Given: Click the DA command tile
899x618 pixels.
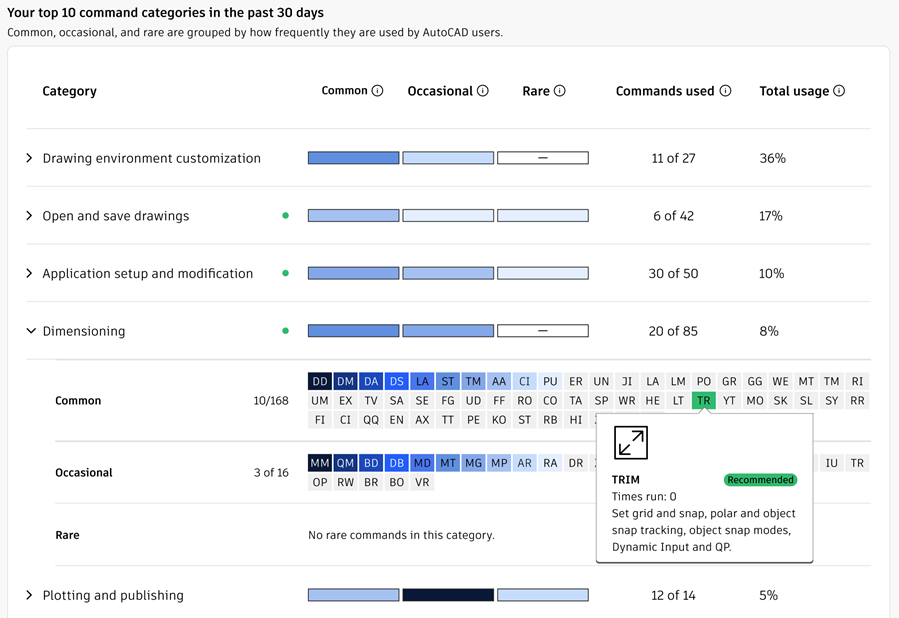Looking at the screenshot, I should coord(371,381).
